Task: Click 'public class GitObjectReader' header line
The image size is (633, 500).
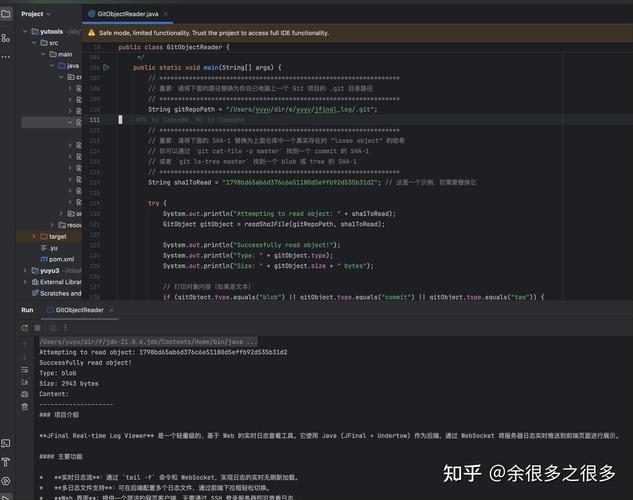Action: 174,47
